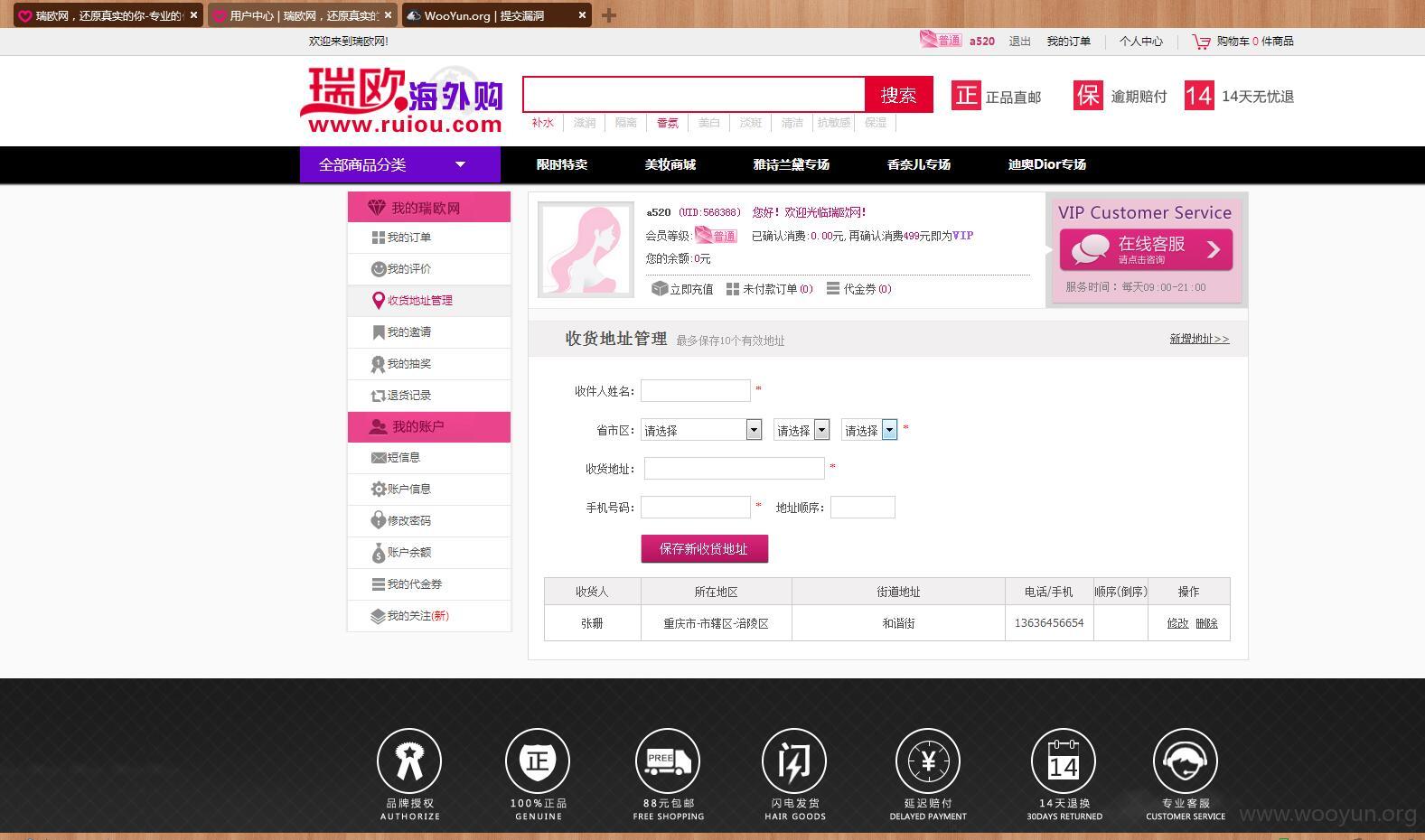Open the district dropdown 请选择
Image resolution: width=1425 pixels, height=840 pixels.
869,430
